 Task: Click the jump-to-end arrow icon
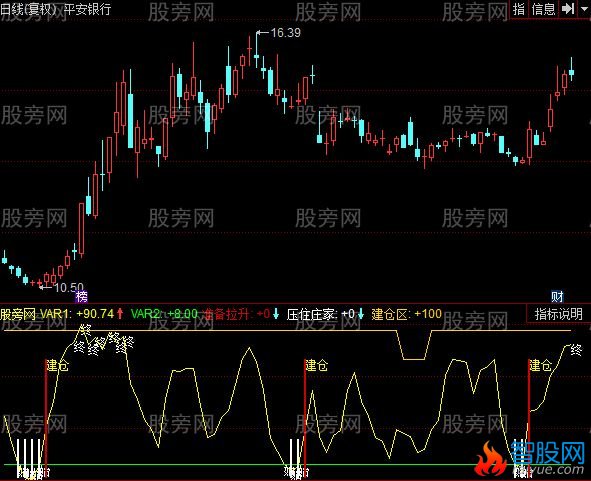click(x=567, y=9)
